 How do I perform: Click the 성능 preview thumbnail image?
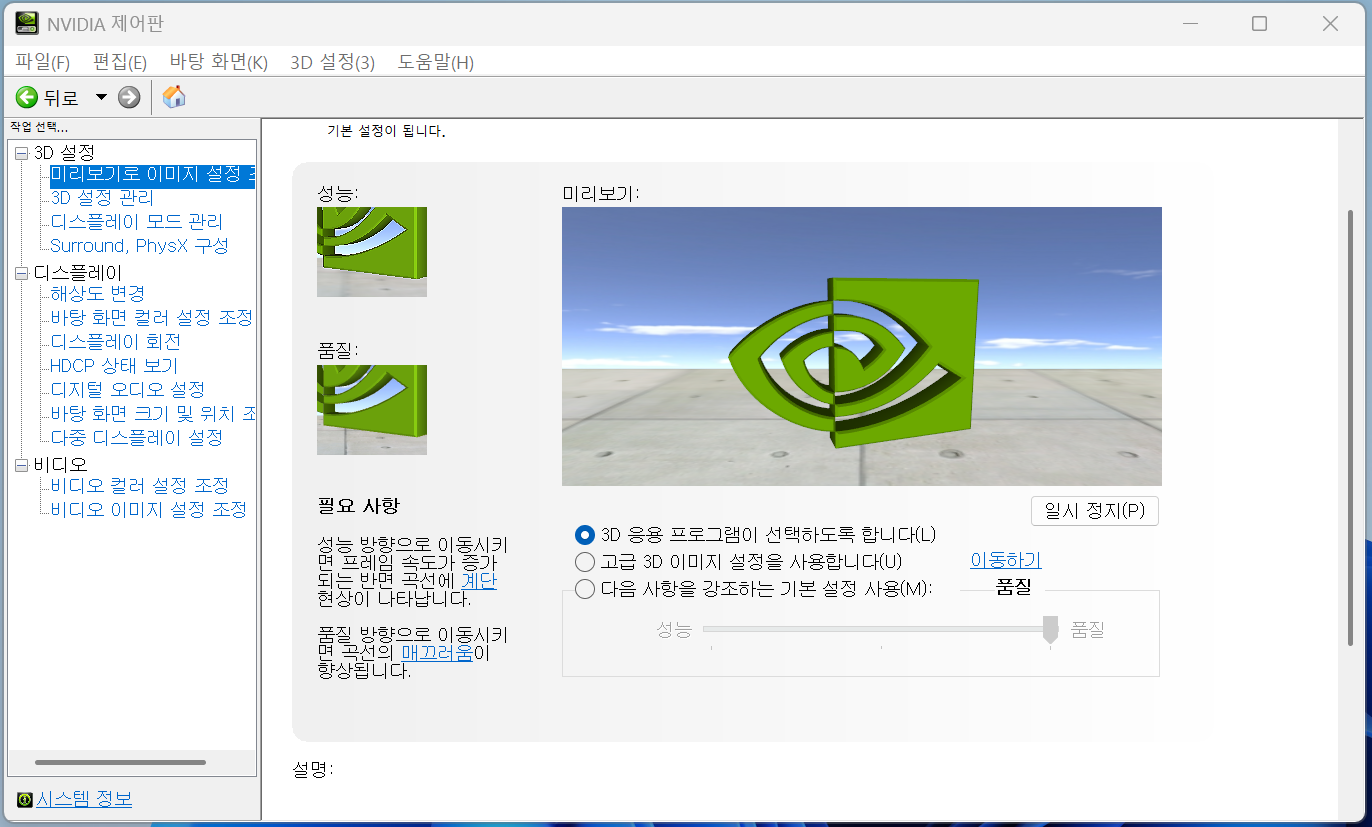click(x=371, y=252)
